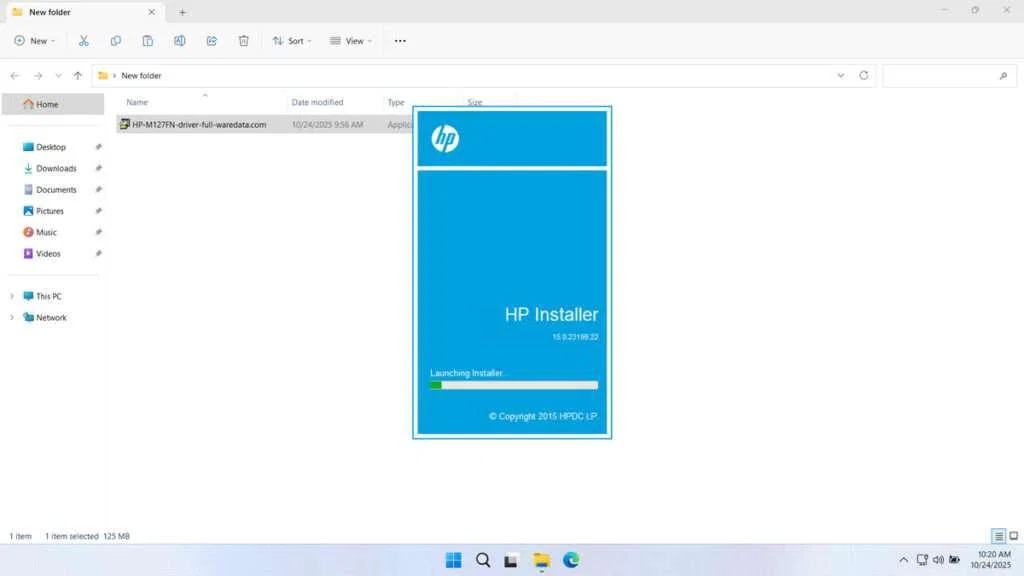Screen dimensions: 1024x576
Task: Pin or unpin the Downloads folder
Action: click(x=98, y=168)
